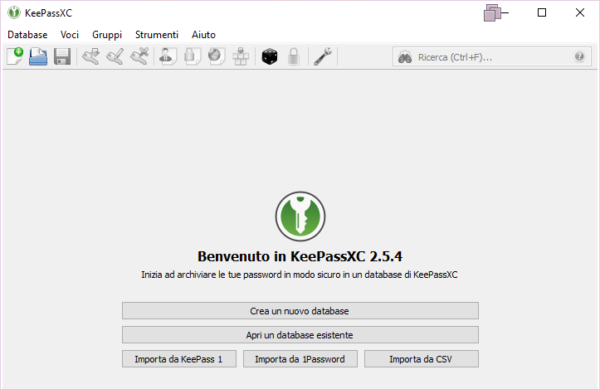Image resolution: width=600 pixels, height=389 pixels.
Task: Focus the Ricerca (Ctrl+F) search field
Action: pyautogui.click(x=492, y=57)
